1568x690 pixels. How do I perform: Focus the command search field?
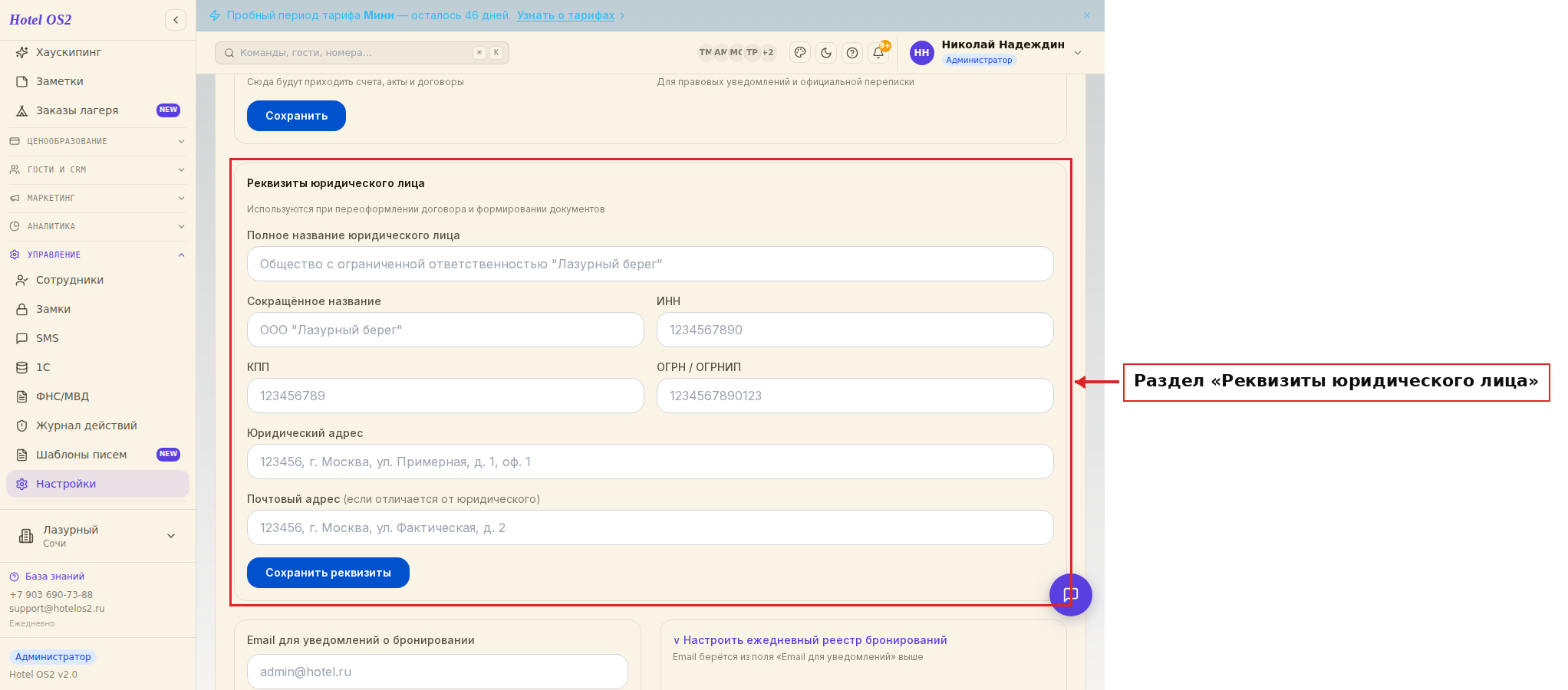(362, 52)
